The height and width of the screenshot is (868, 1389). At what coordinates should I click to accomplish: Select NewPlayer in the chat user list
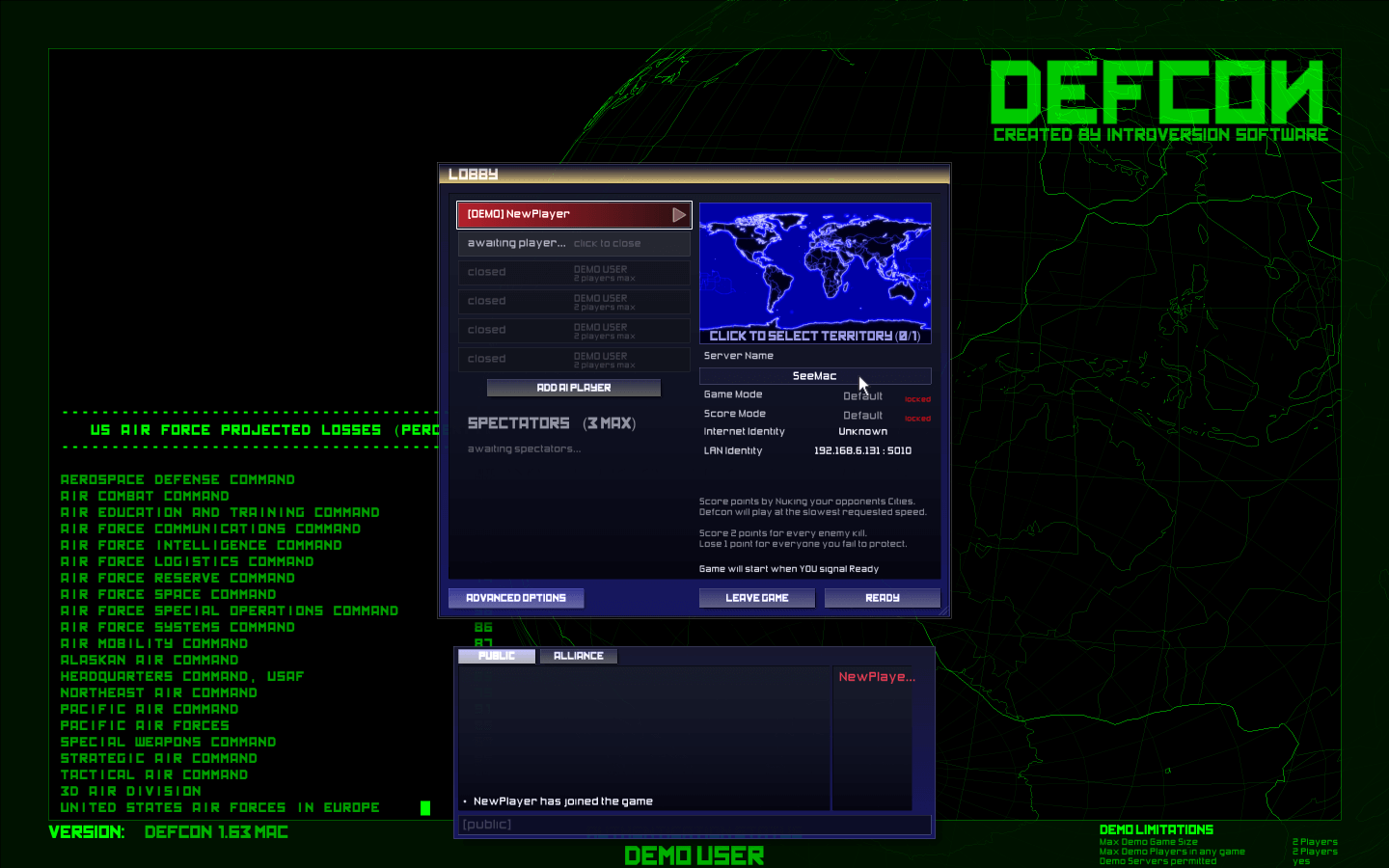click(x=877, y=677)
